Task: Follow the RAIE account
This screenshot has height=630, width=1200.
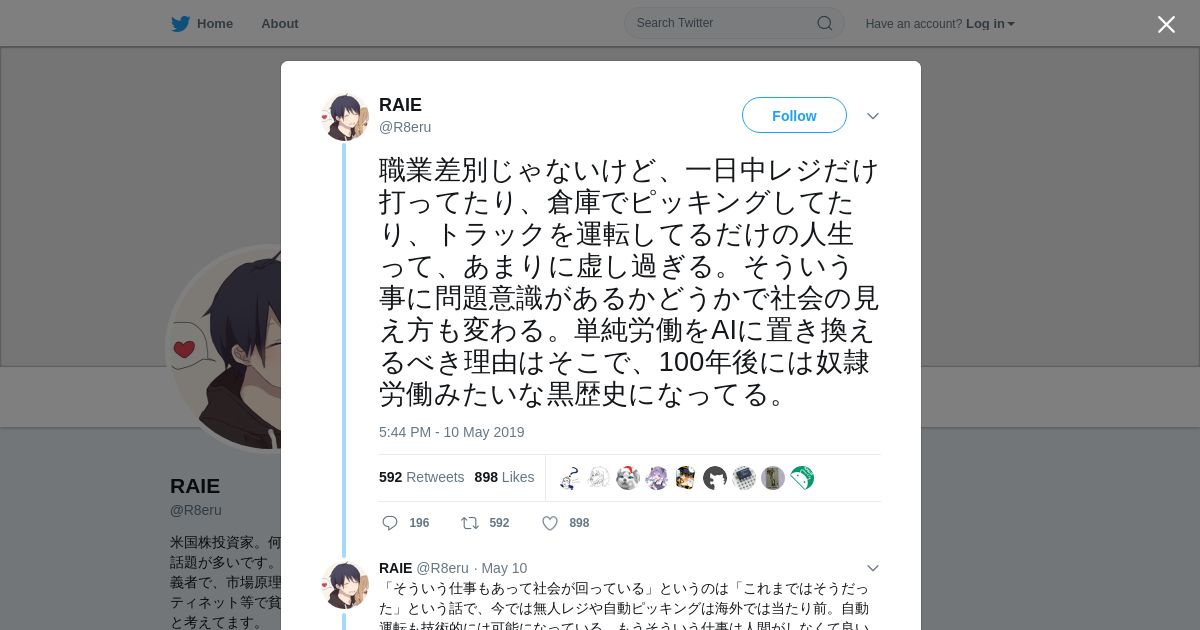Action: click(x=794, y=115)
